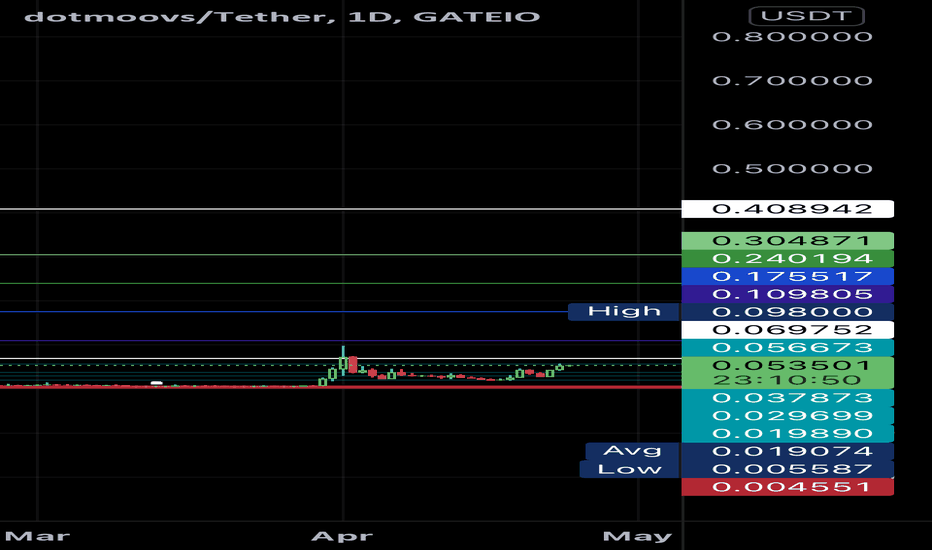This screenshot has height=550, width=932.
Task: Click the Mar label on time axis
Action: (37, 536)
